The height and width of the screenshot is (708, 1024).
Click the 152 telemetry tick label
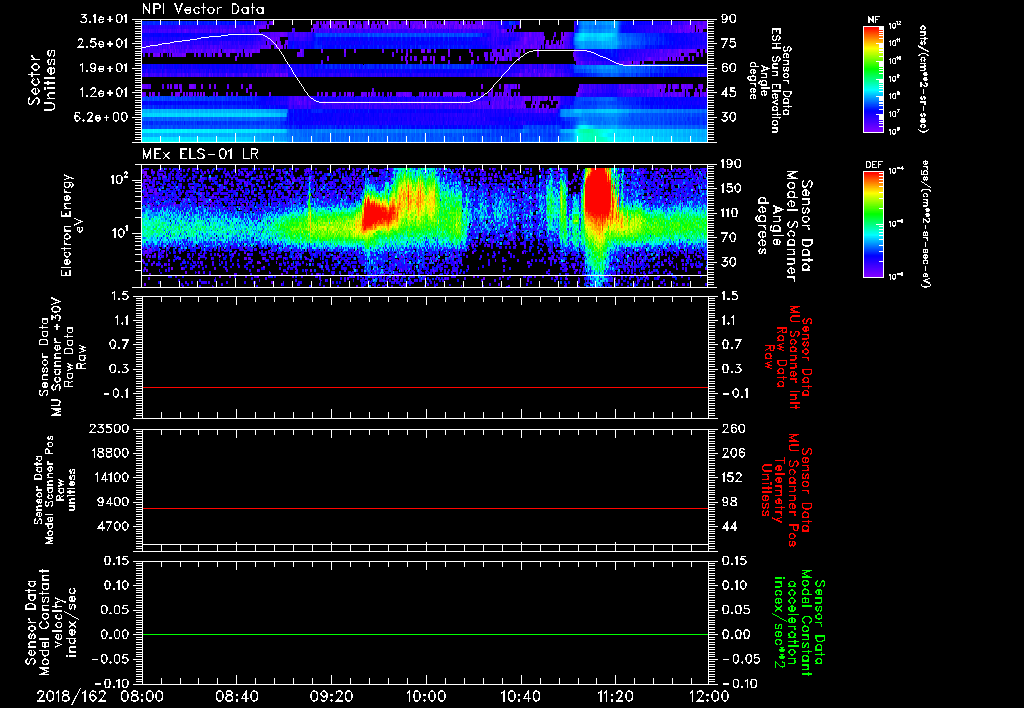coord(733,477)
